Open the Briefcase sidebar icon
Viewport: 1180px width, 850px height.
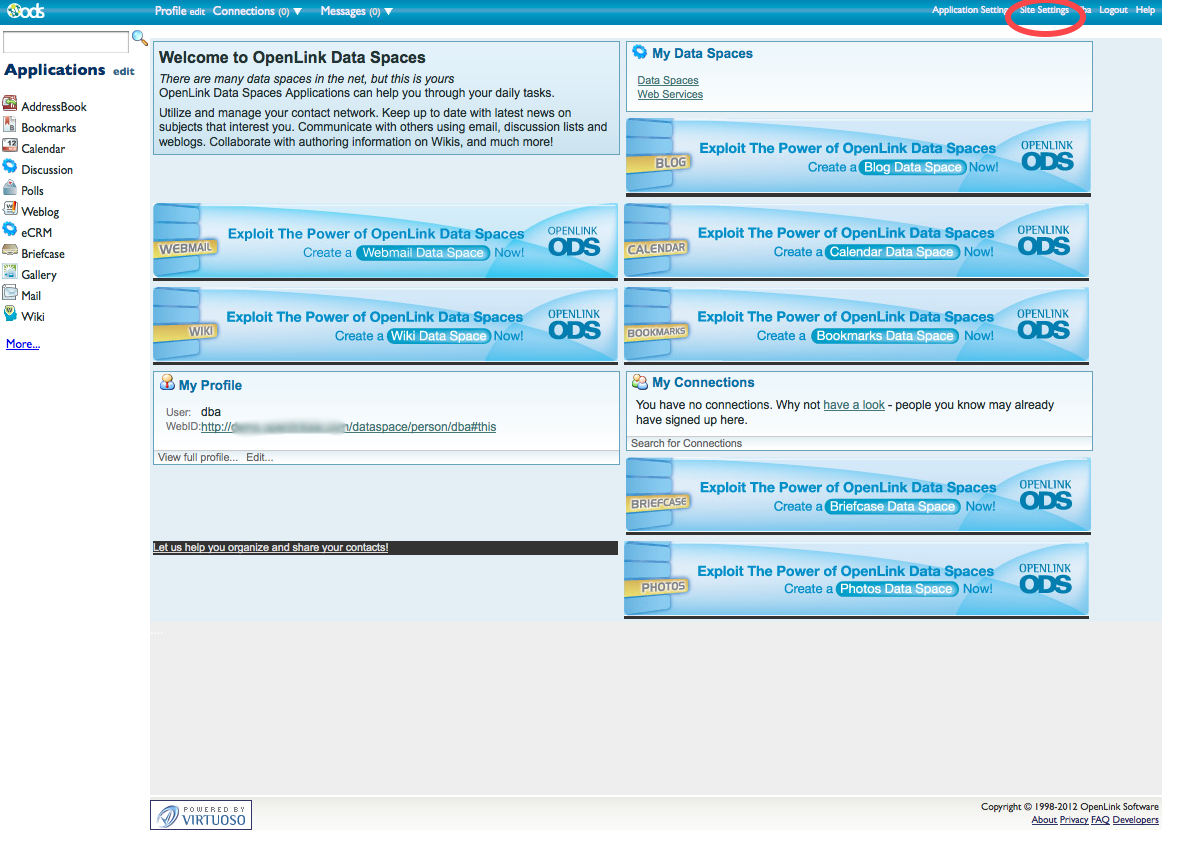10,252
